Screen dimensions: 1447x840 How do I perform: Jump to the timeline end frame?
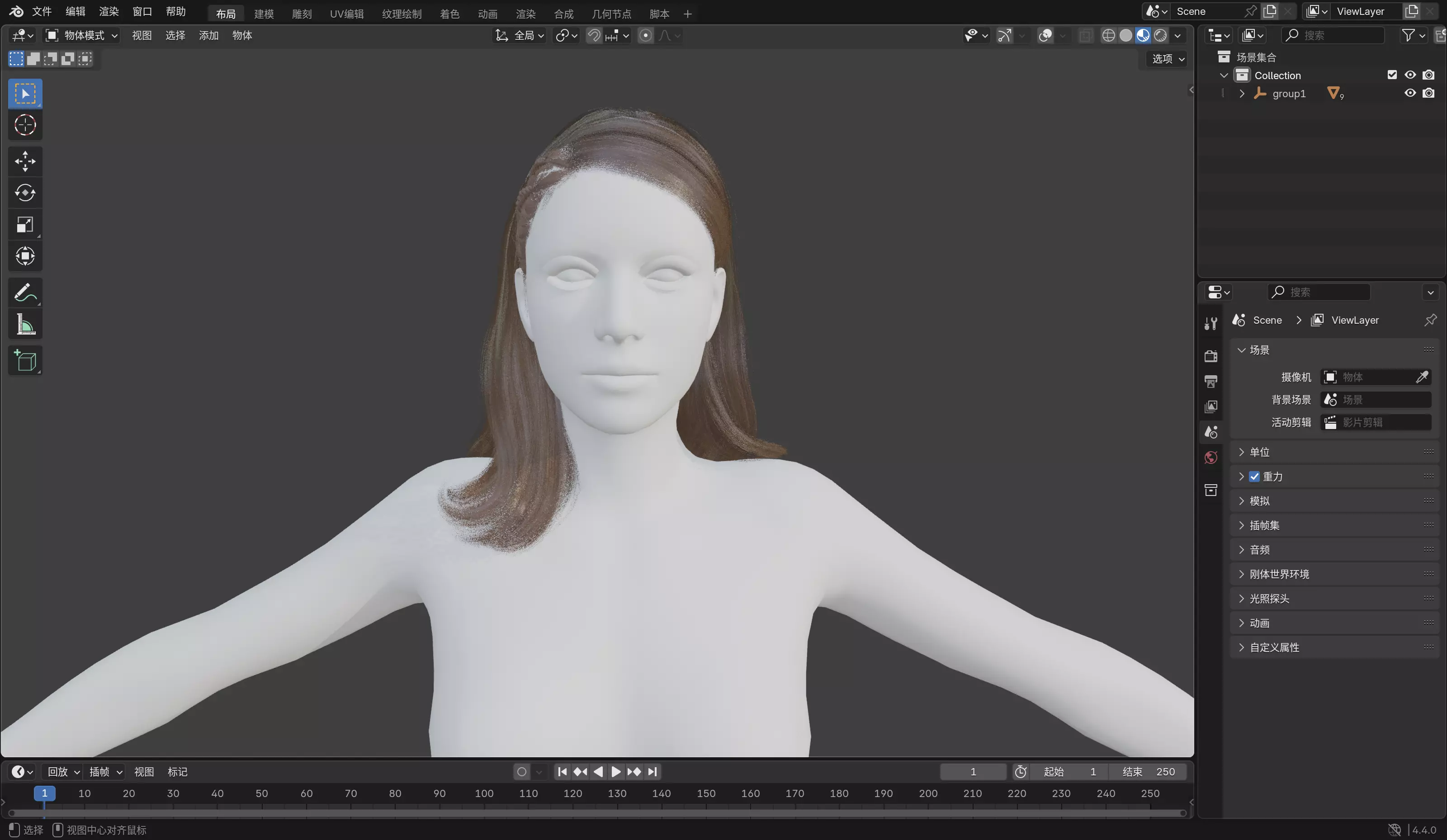point(653,772)
